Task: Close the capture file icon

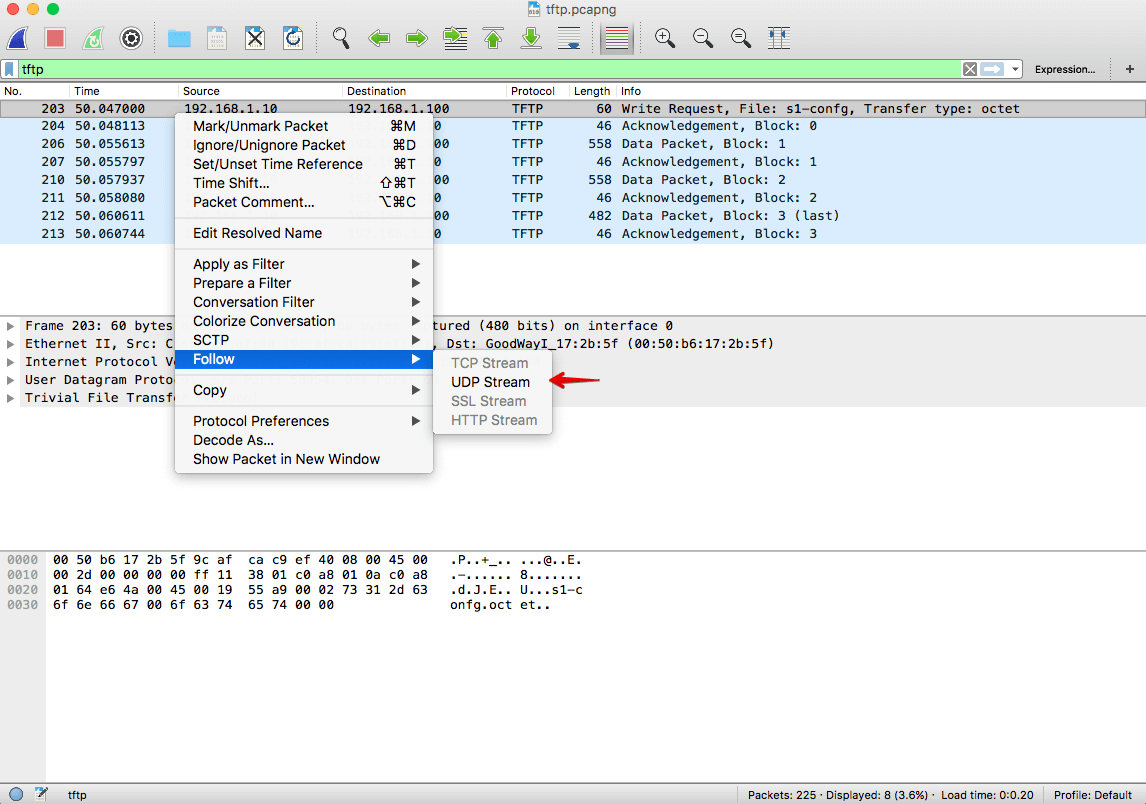Action: [x=254, y=38]
